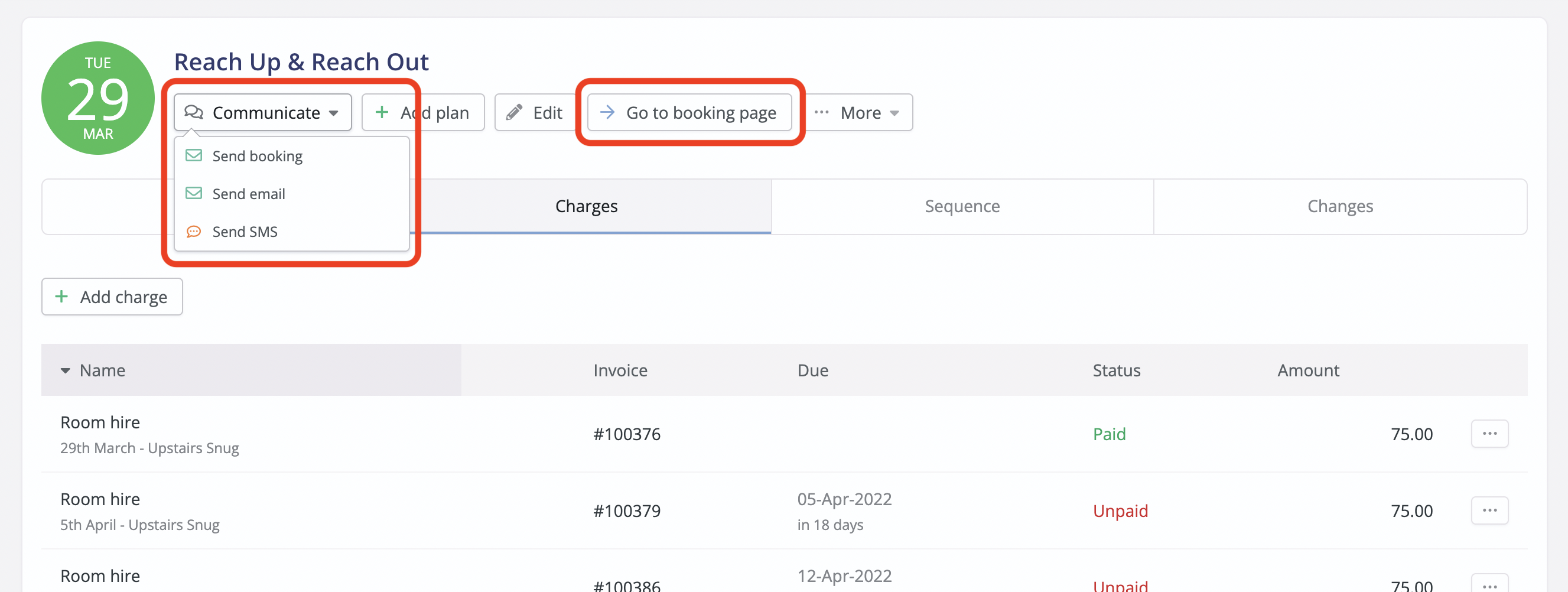Click the 75.00 amount for invoice #100376
1568x592 pixels.
click(1411, 434)
